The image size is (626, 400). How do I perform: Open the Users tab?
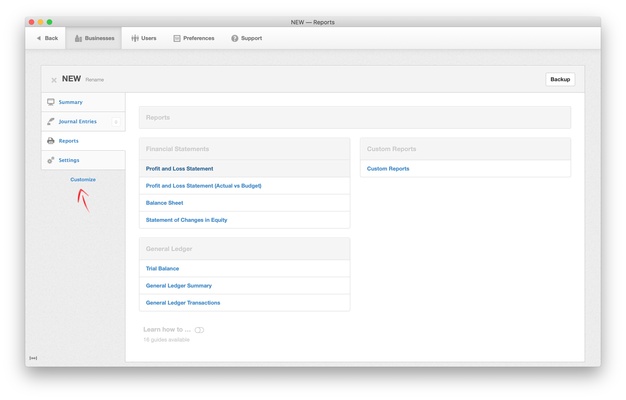(x=144, y=38)
